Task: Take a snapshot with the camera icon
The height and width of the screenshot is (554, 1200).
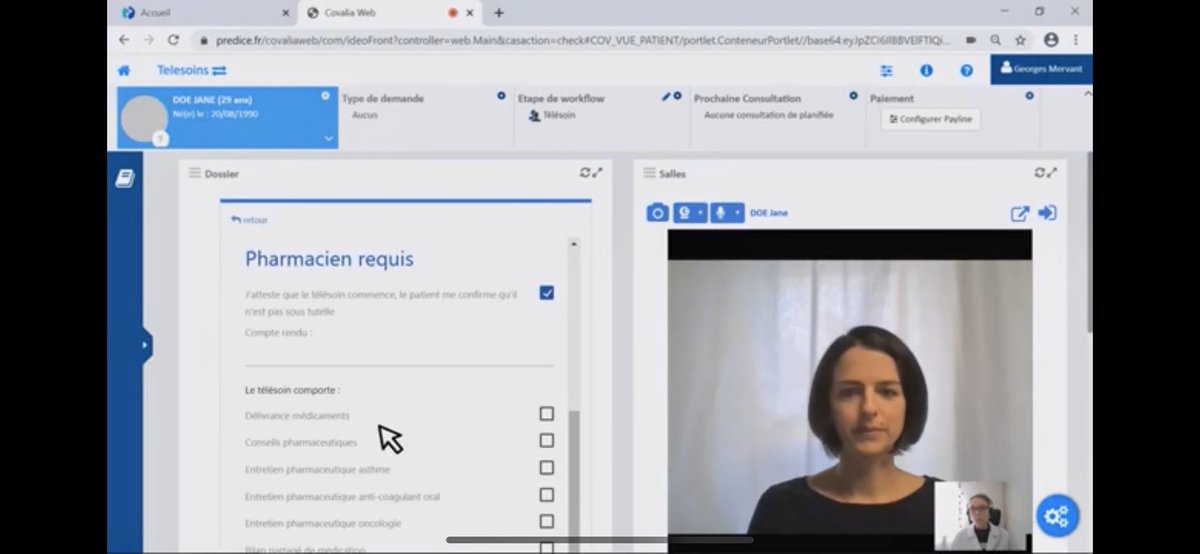Action: (x=657, y=213)
